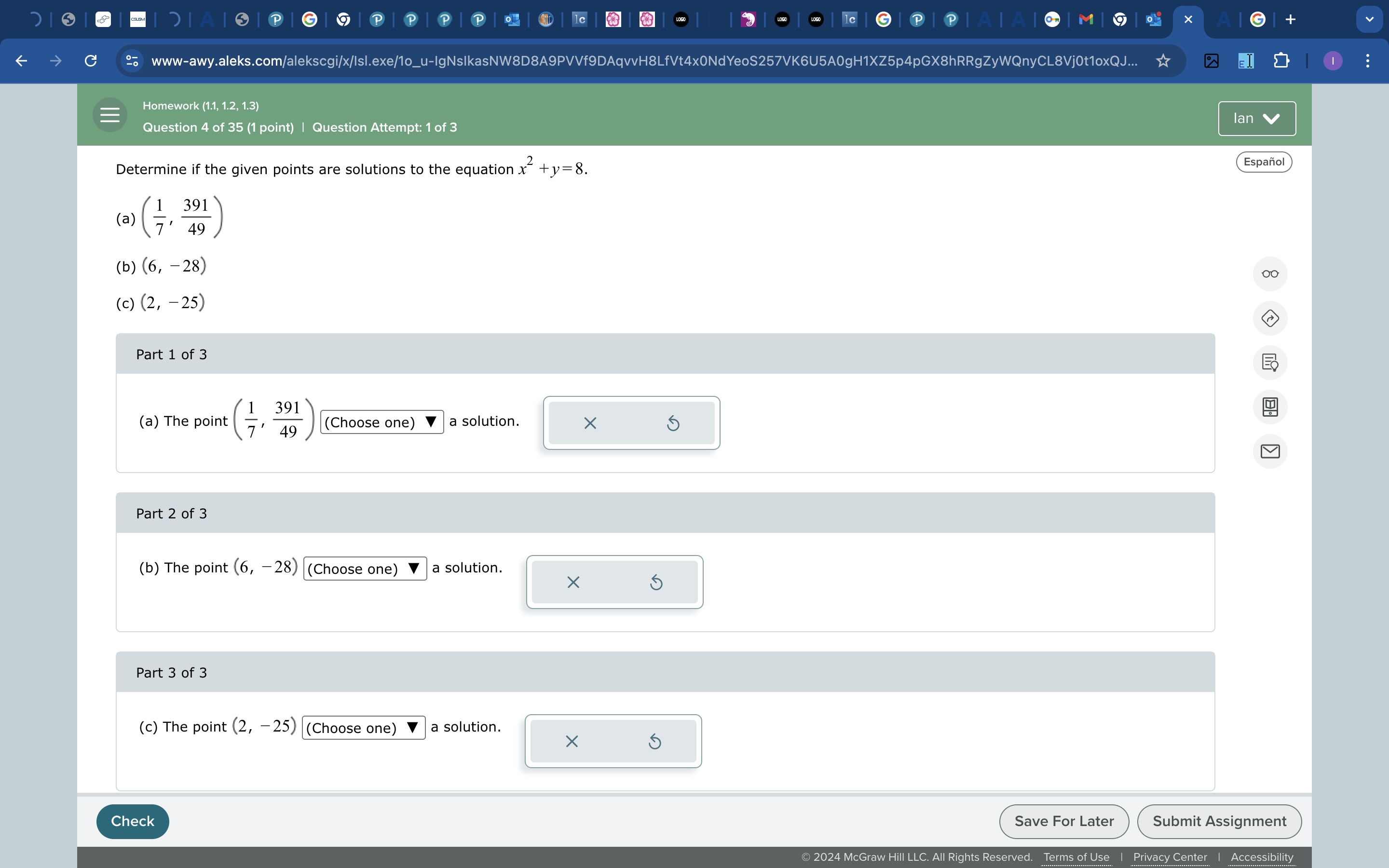This screenshot has height=868, width=1389.
Task: Switch the page language with the Español button
Action: [x=1263, y=162]
